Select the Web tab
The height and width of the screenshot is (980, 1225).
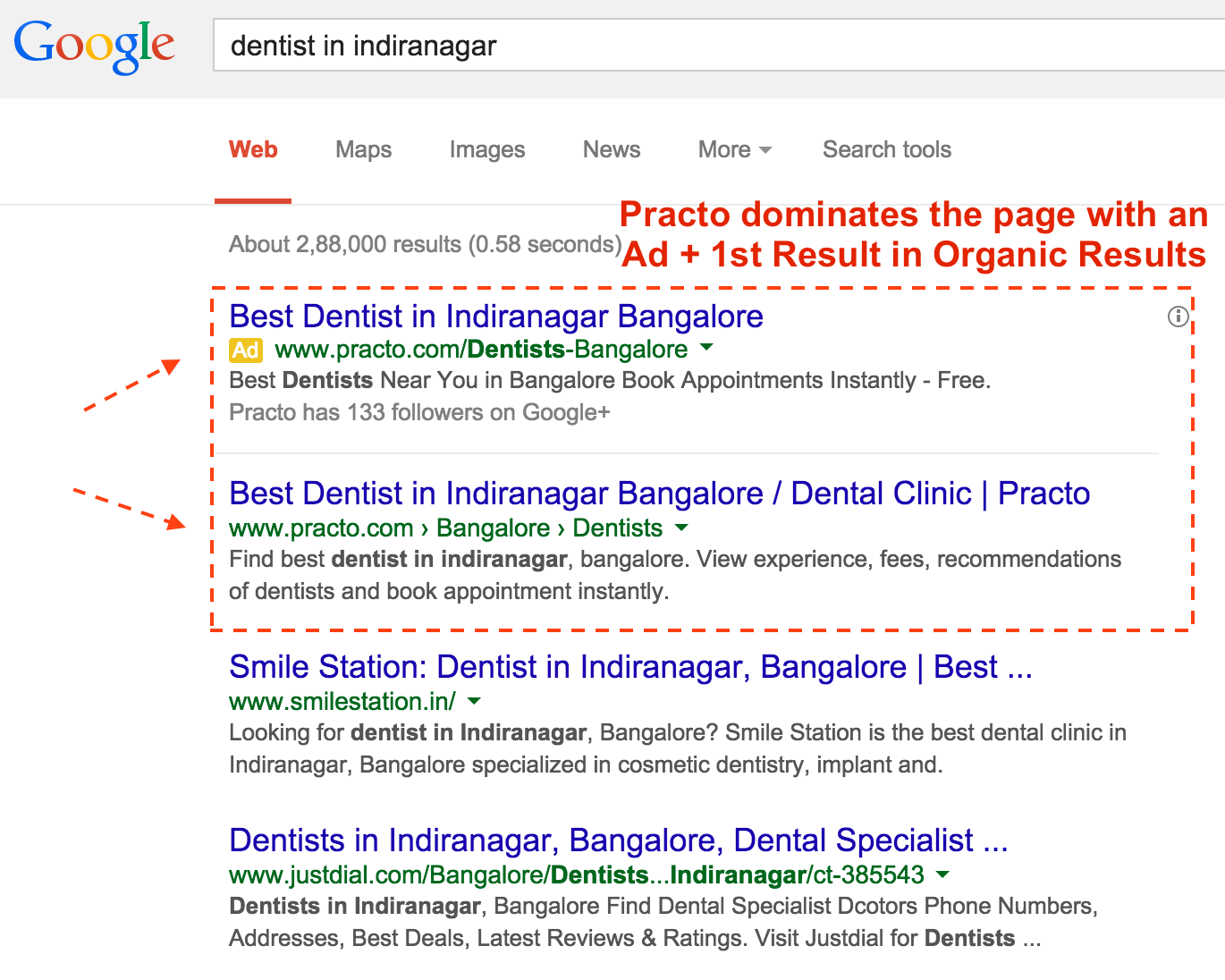point(253,149)
